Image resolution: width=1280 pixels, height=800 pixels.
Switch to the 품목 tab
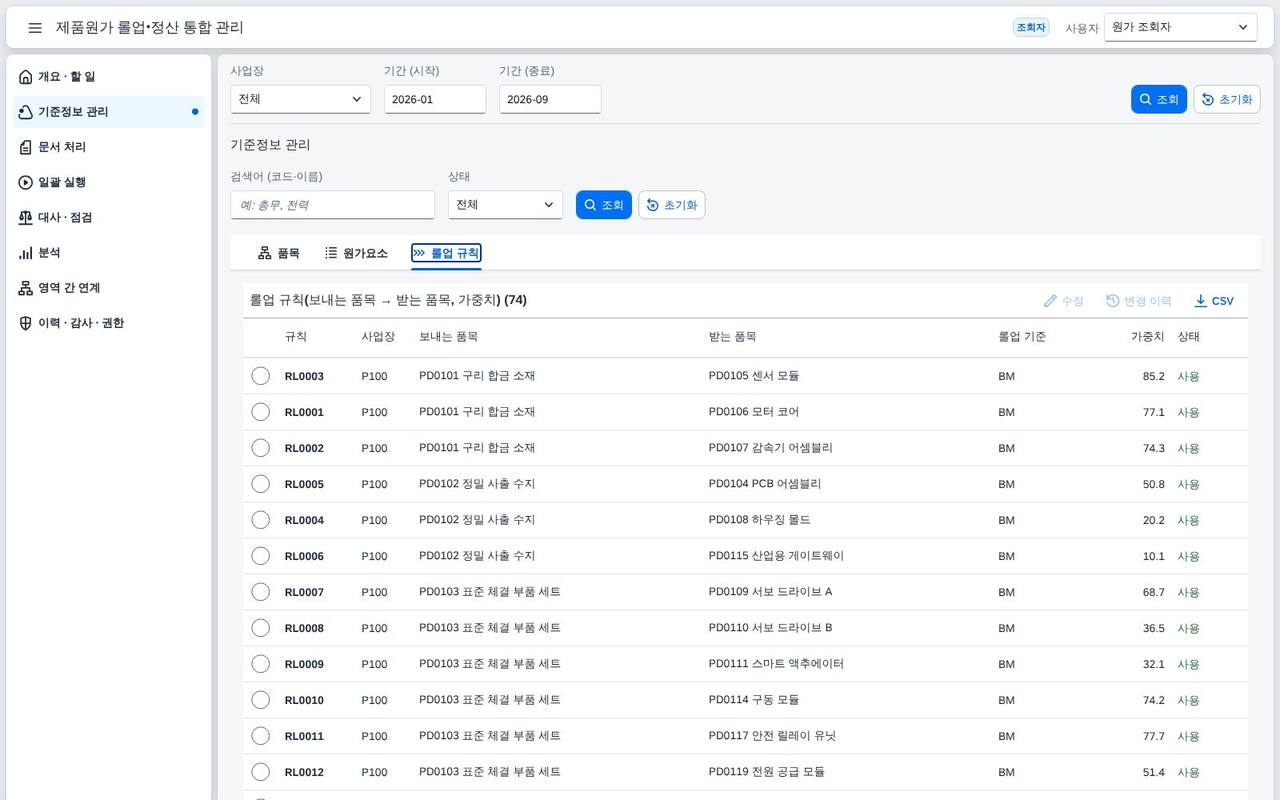click(279, 253)
